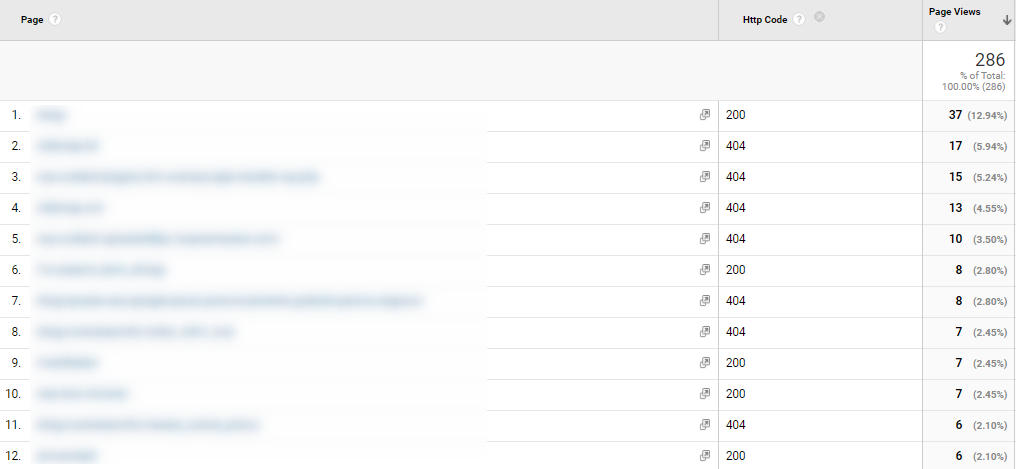Click the external link icon on row 2
The width and height of the screenshot is (1016, 469).
[704, 146]
